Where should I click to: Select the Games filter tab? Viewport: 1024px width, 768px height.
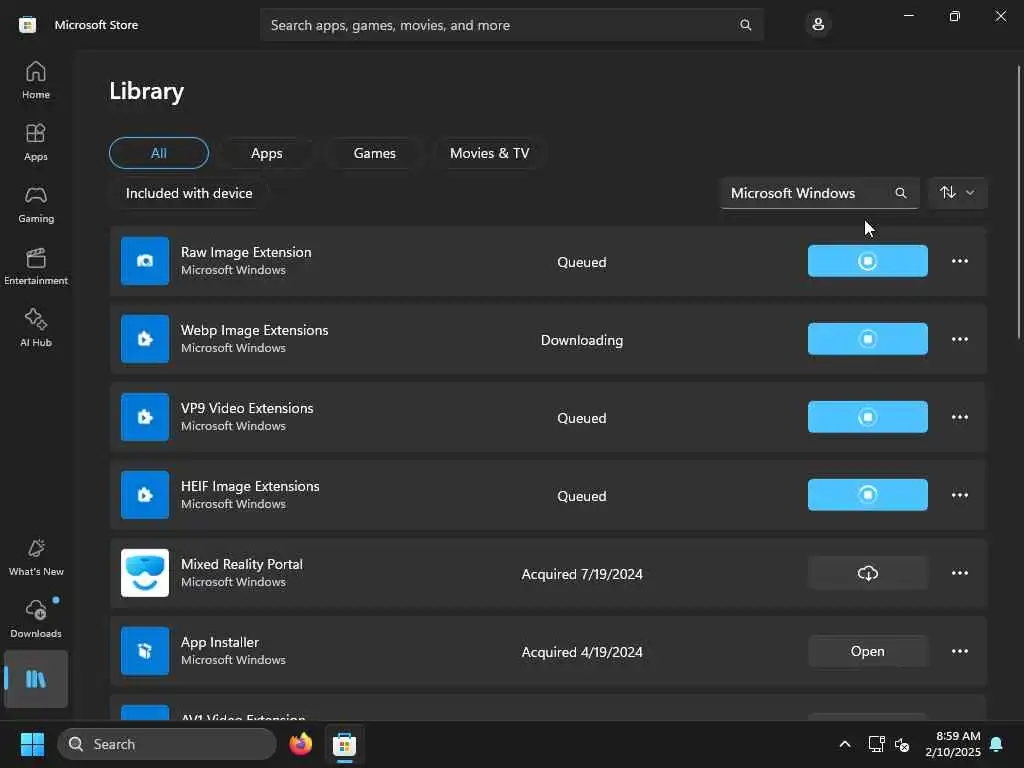(374, 153)
